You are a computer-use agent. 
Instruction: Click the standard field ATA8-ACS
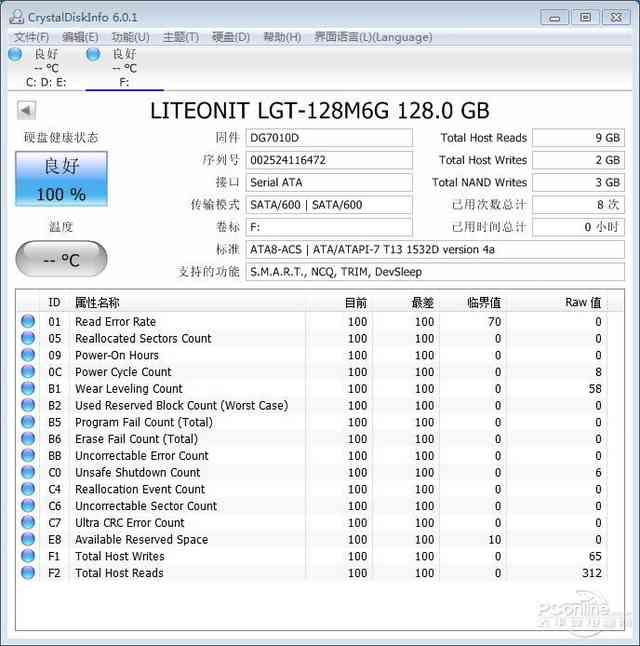pos(435,249)
